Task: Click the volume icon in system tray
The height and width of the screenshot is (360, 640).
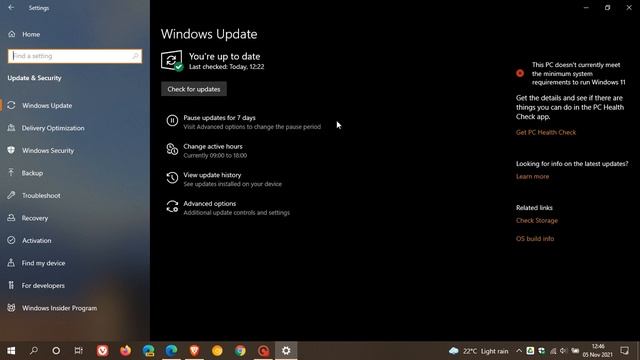Action: [x=564, y=351]
